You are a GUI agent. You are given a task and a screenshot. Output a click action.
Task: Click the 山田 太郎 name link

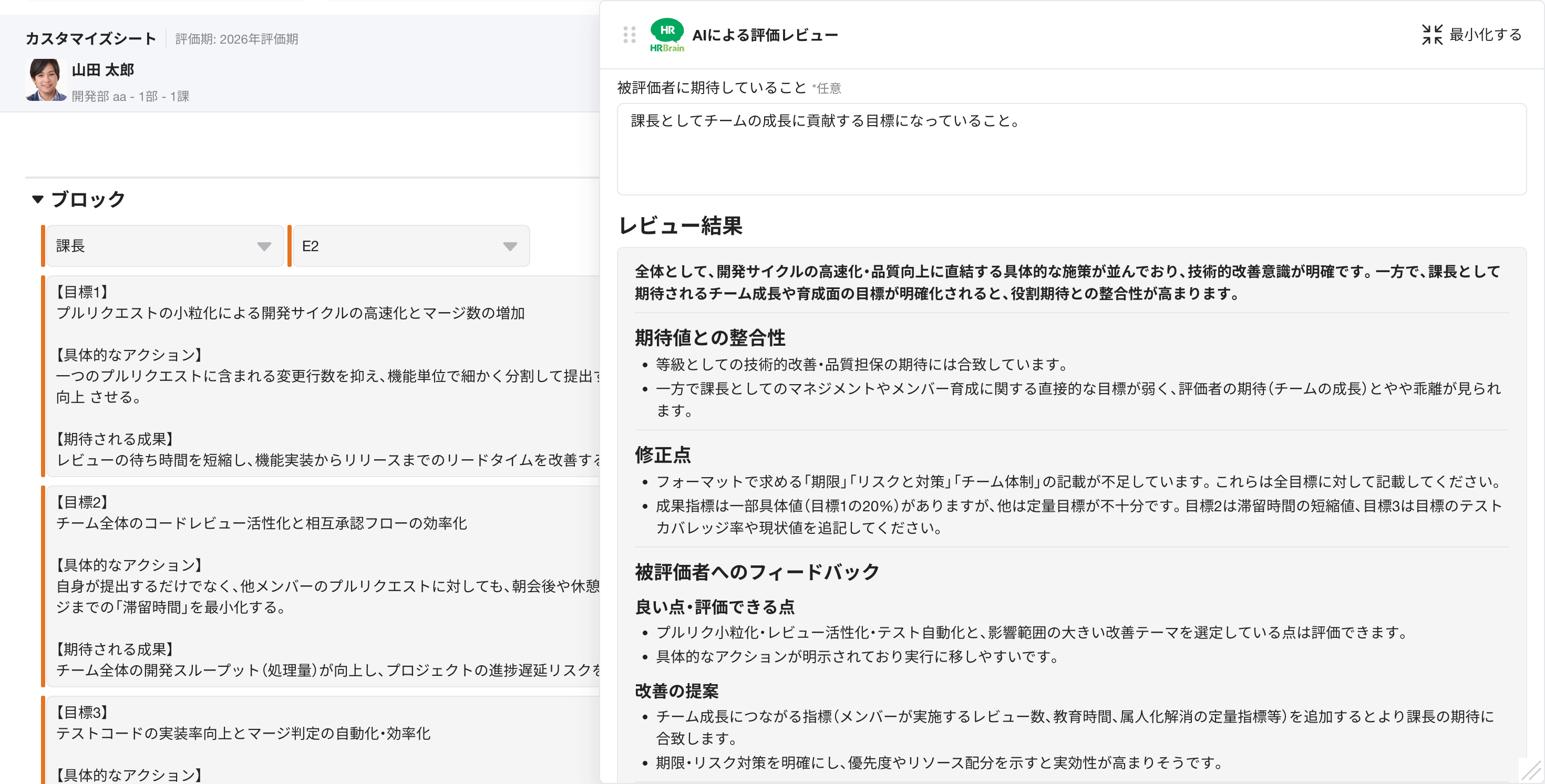click(103, 70)
